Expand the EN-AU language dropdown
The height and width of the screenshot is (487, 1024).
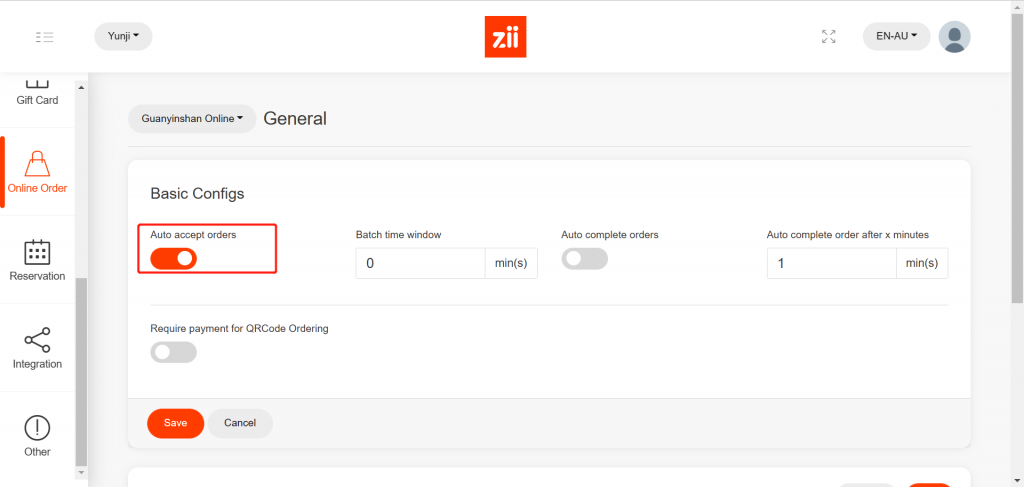click(x=896, y=37)
